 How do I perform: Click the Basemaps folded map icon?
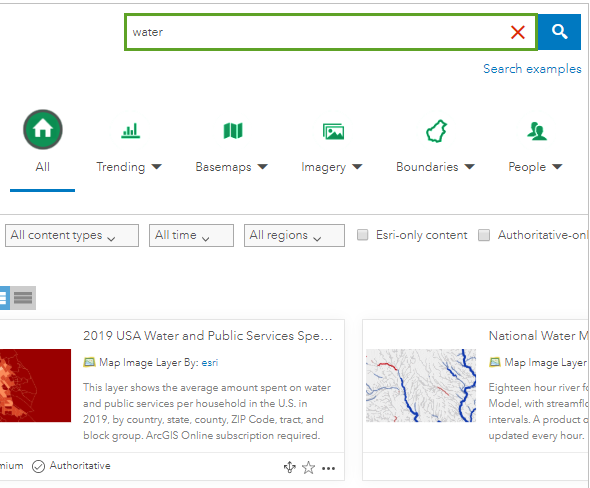(233, 131)
